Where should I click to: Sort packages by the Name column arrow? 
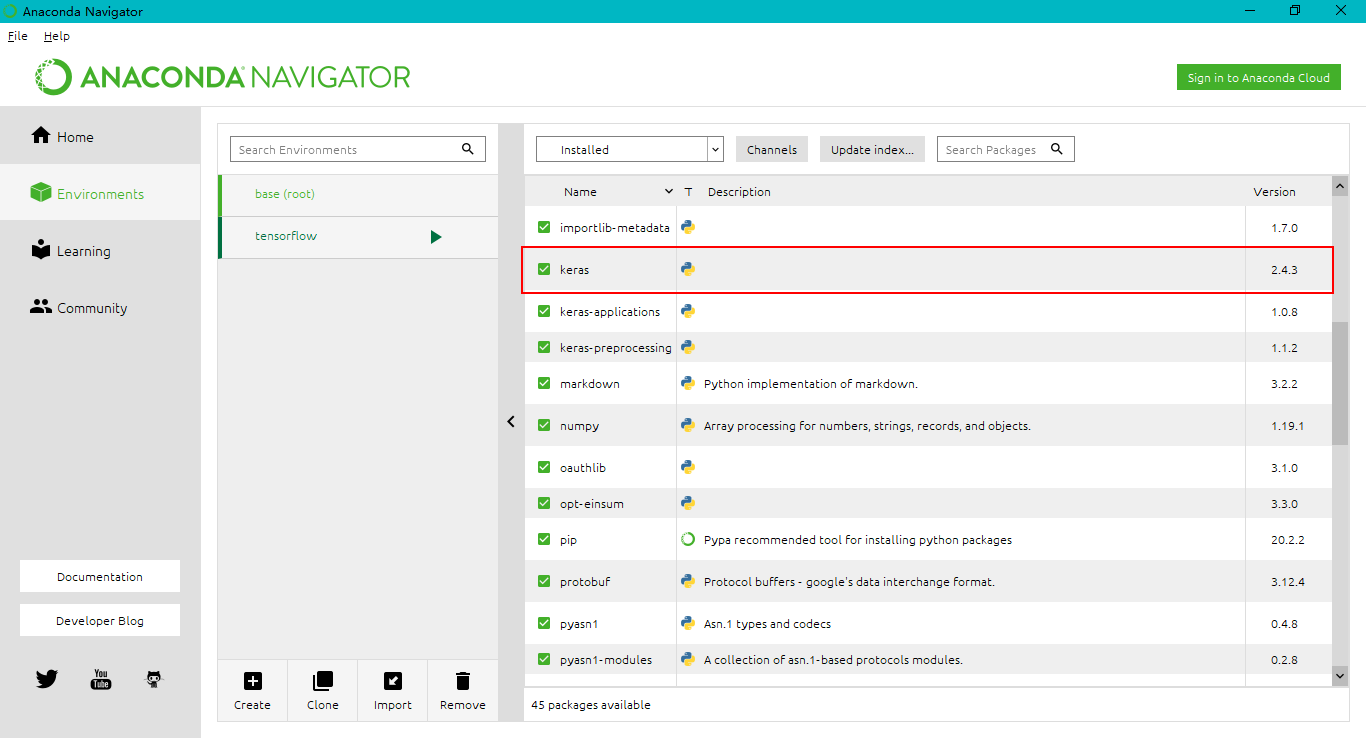[x=669, y=191]
